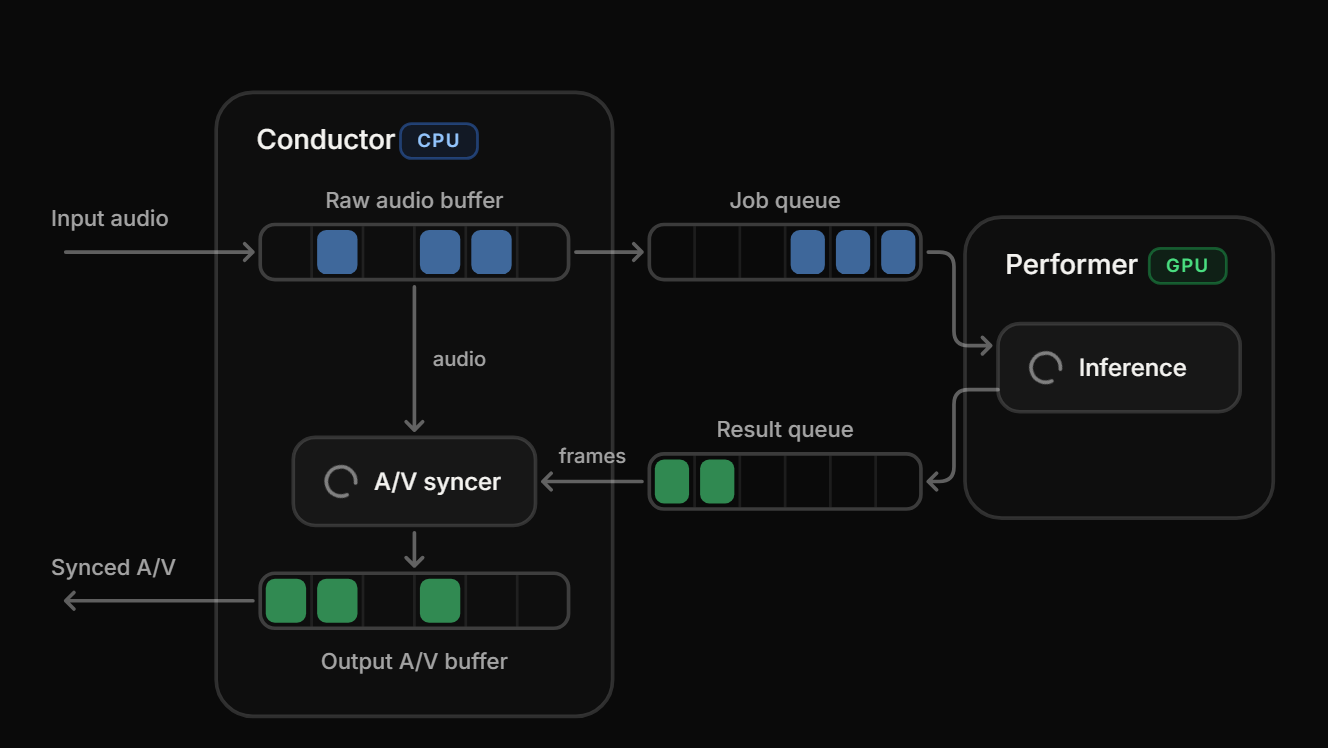1328x748 pixels.
Task: Select the "Raw audio buffer" label
Action: [414, 200]
